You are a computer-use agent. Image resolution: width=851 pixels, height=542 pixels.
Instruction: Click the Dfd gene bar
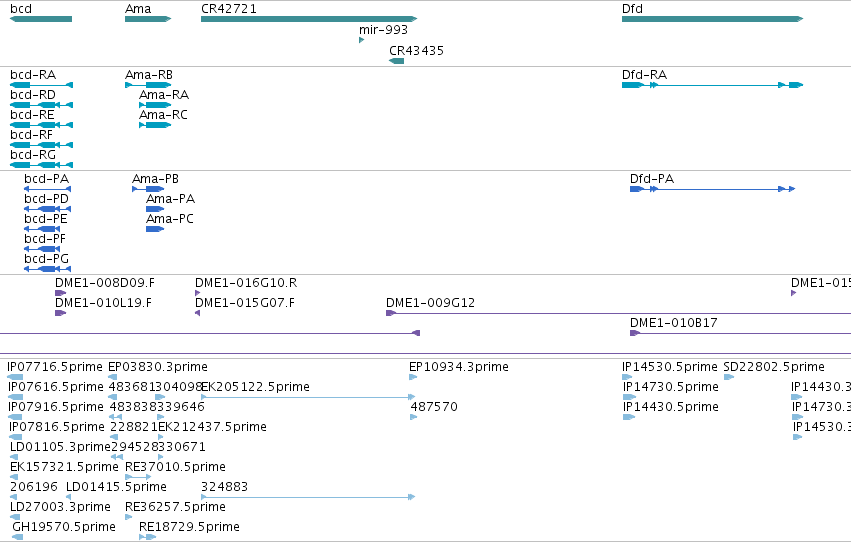click(x=713, y=19)
